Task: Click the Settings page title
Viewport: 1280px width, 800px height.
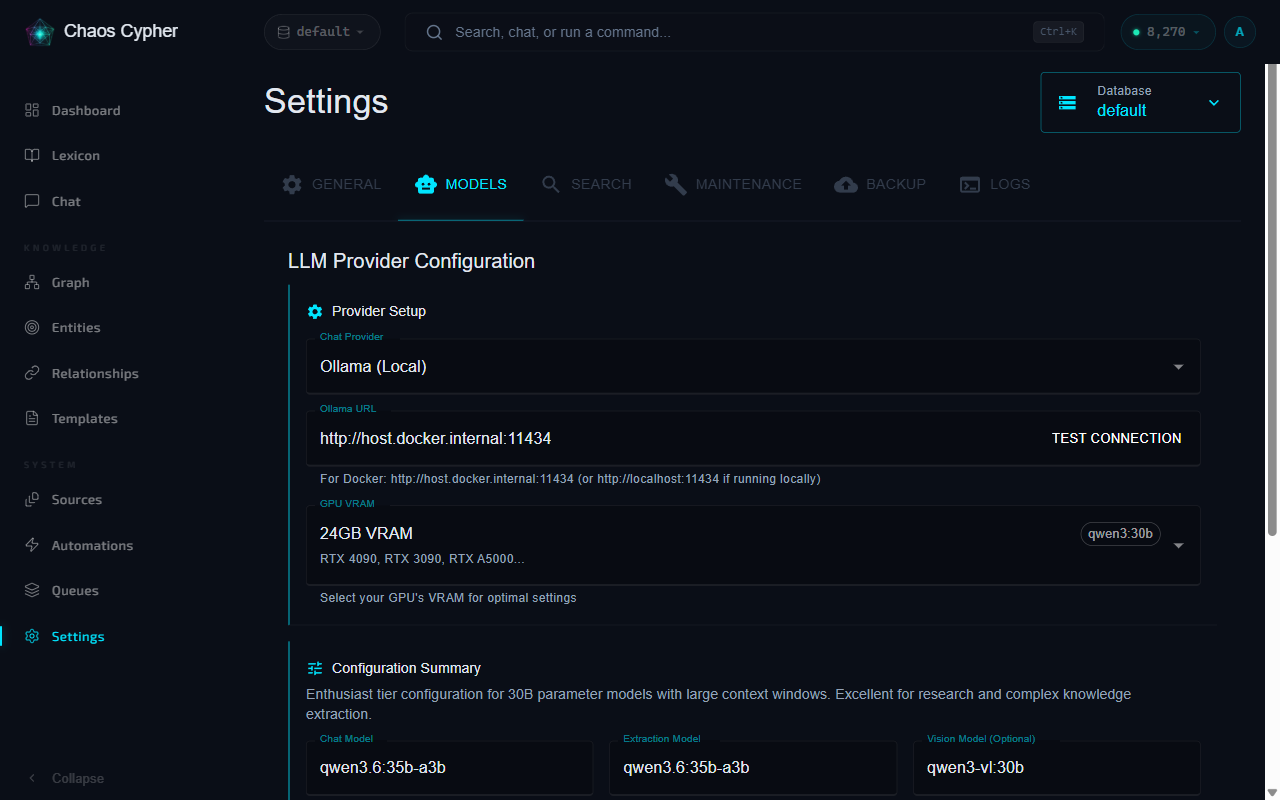Action: click(326, 101)
